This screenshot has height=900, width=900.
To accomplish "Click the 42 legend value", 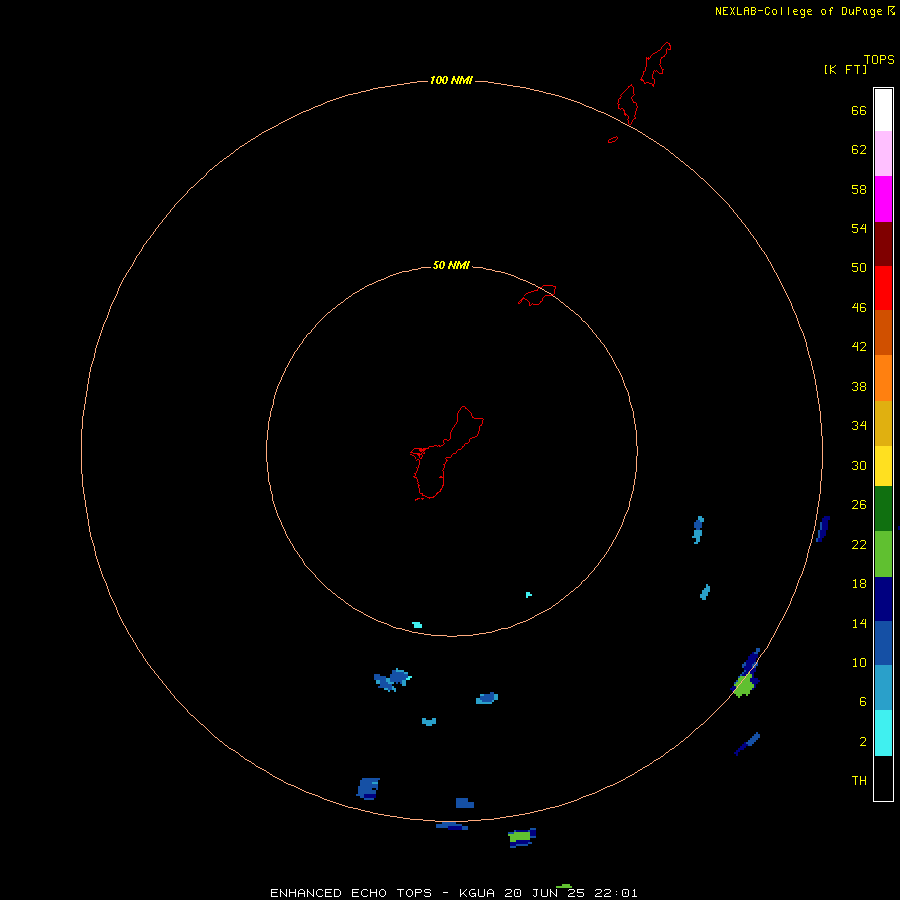I will 859,346.
